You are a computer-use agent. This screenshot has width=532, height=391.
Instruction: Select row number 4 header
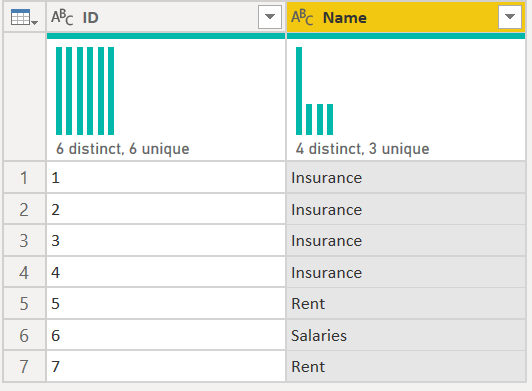24,273
